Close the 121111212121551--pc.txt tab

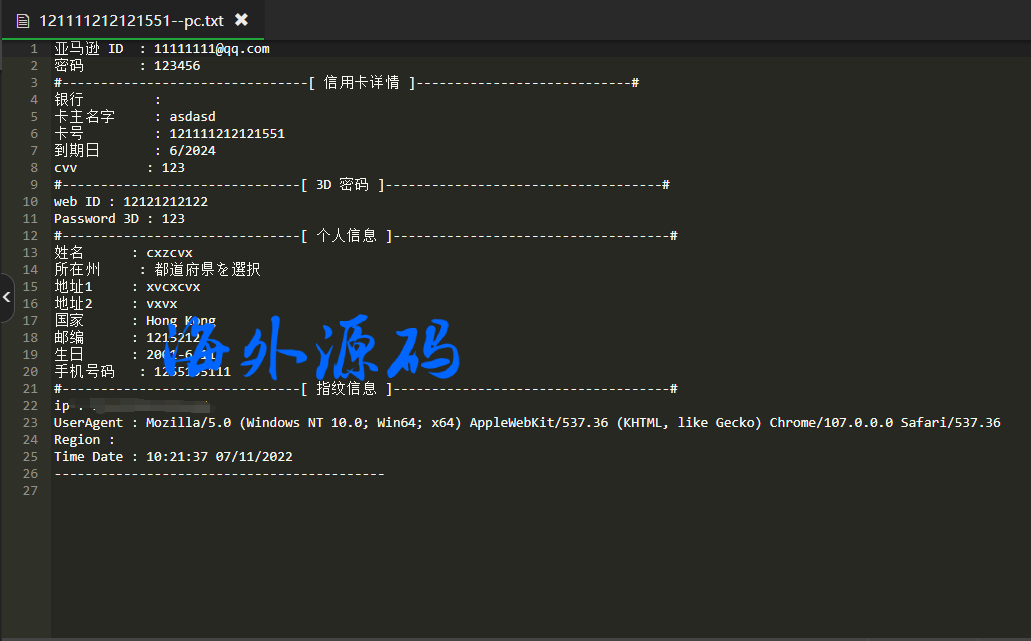(241, 20)
